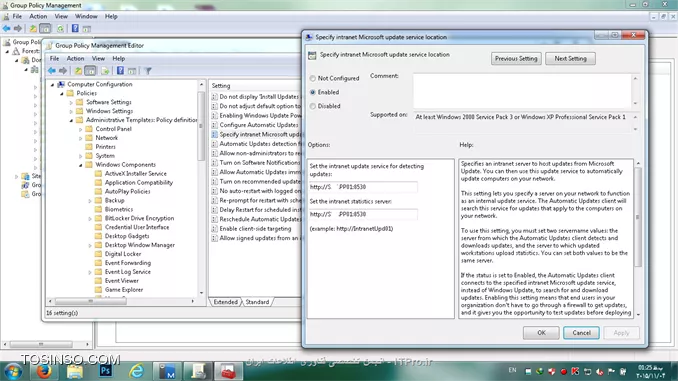
Task: Select the Not Configured radio button
Action: 313,78
